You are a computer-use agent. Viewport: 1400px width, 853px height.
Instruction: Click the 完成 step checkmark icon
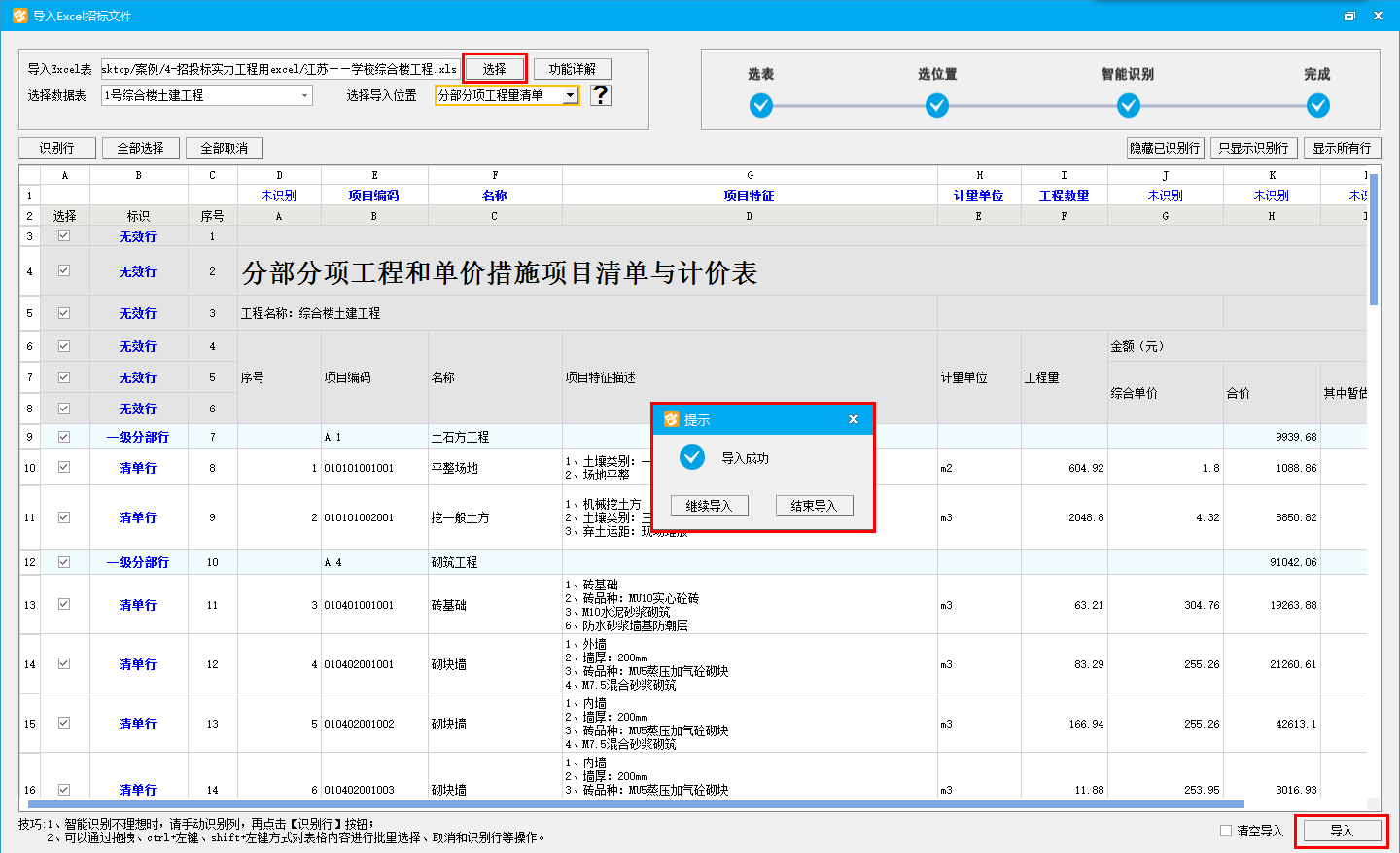pyautogui.click(x=1318, y=105)
